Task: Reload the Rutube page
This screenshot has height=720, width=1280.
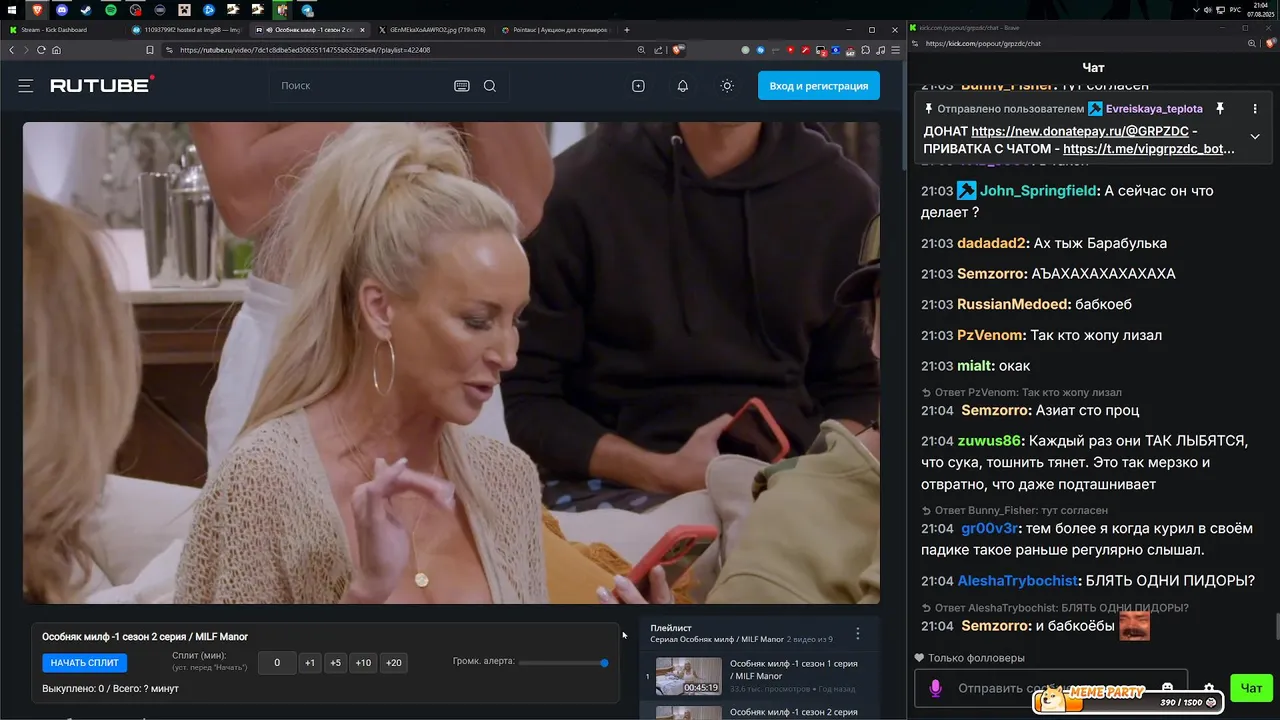Action: tap(41, 50)
